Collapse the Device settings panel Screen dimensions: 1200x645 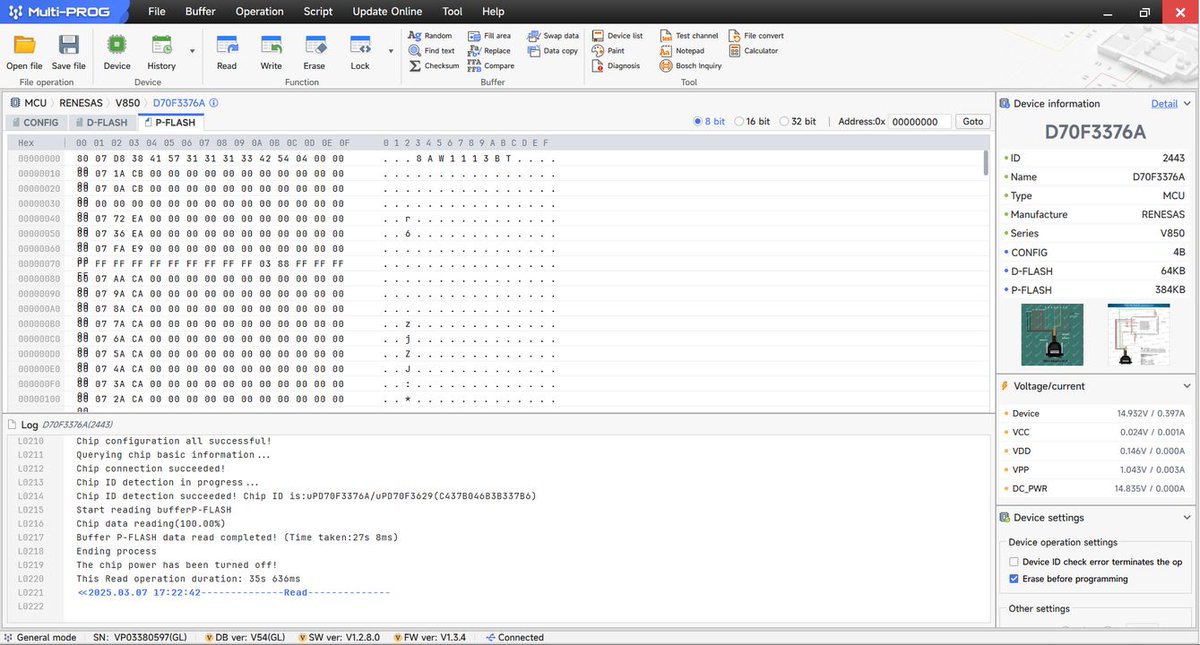[x=1187, y=518]
